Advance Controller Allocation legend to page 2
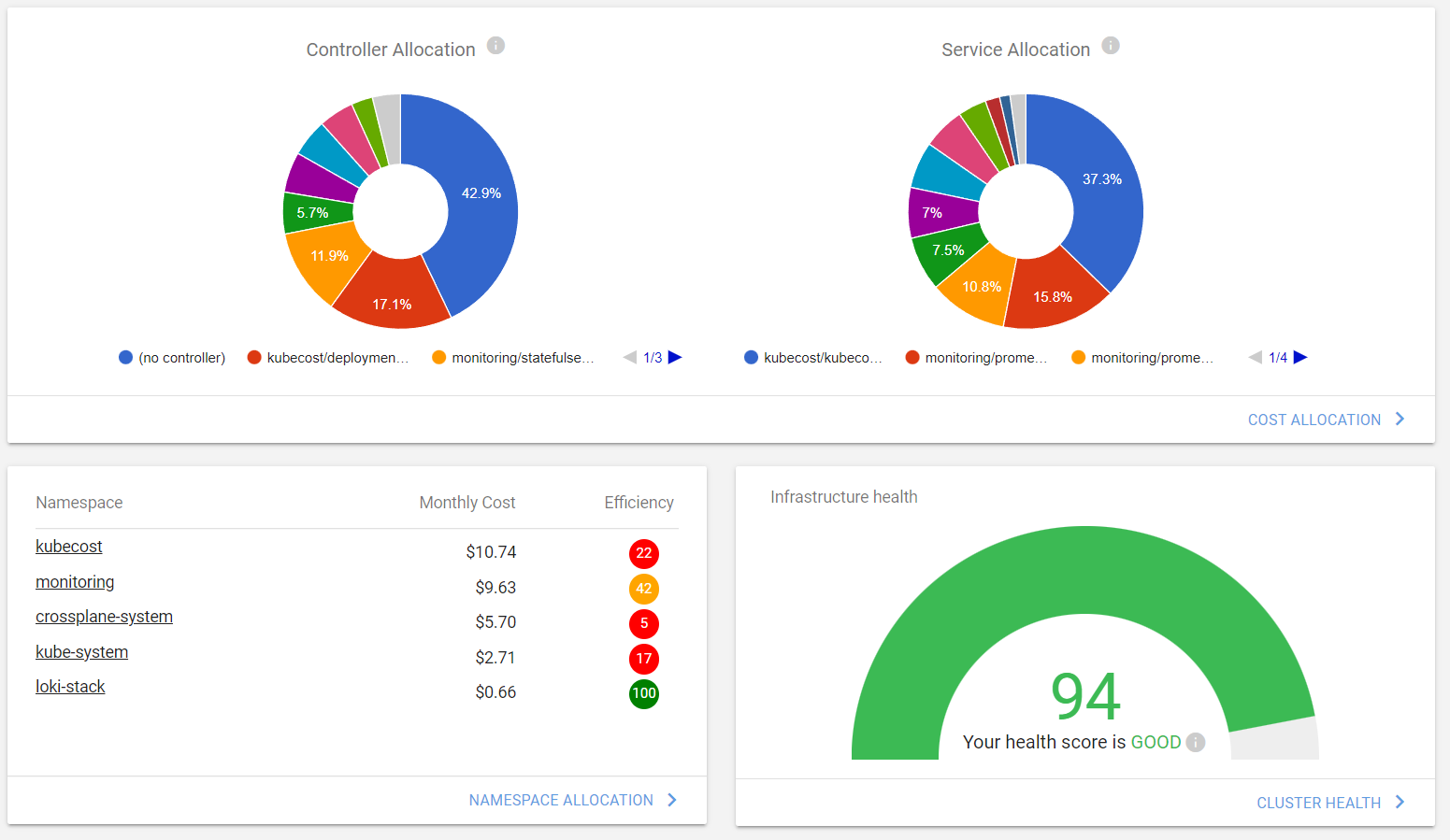The width and height of the screenshot is (1450, 840). [676, 357]
